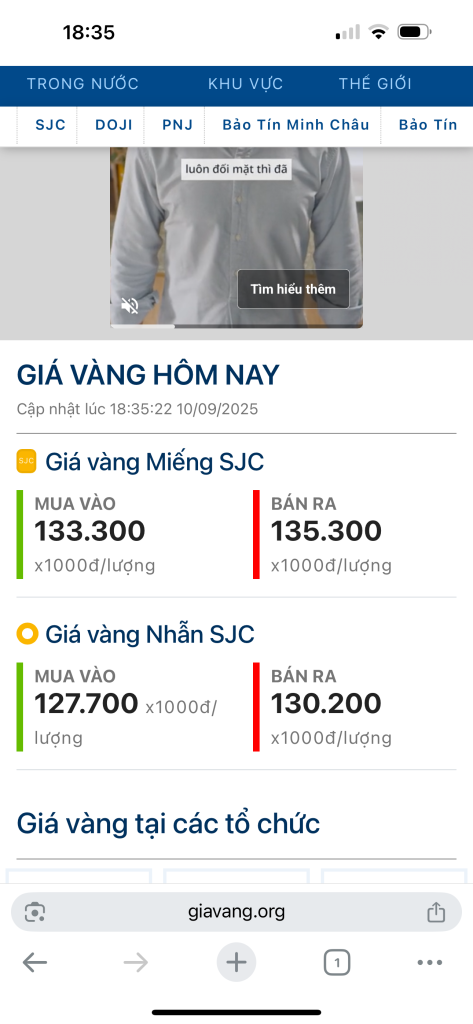Tap the yellow SJC logo icon
Viewport: 473px width, 1024px height.
click(26, 461)
